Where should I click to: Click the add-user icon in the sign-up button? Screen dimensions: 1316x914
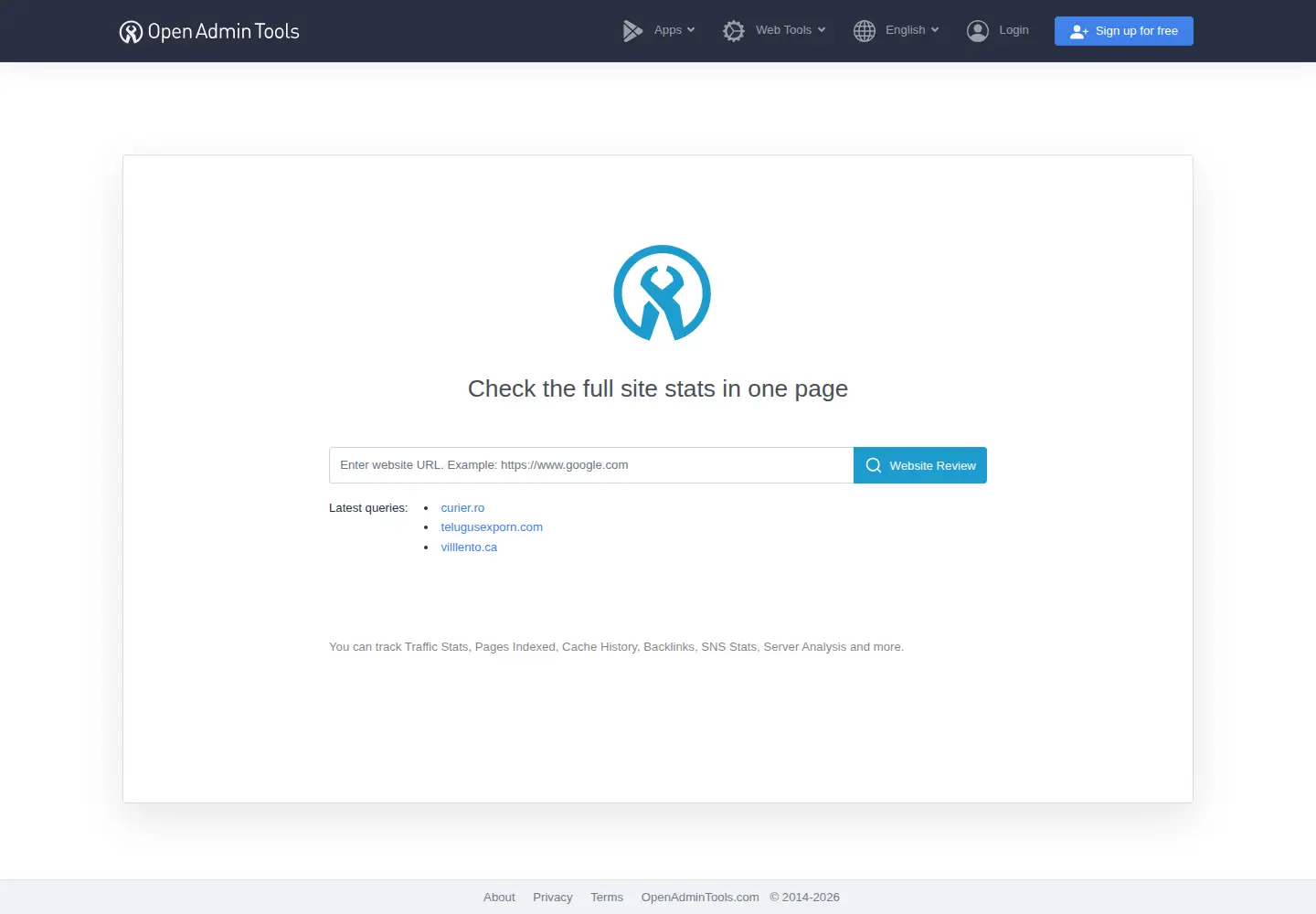click(x=1079, y=31)
